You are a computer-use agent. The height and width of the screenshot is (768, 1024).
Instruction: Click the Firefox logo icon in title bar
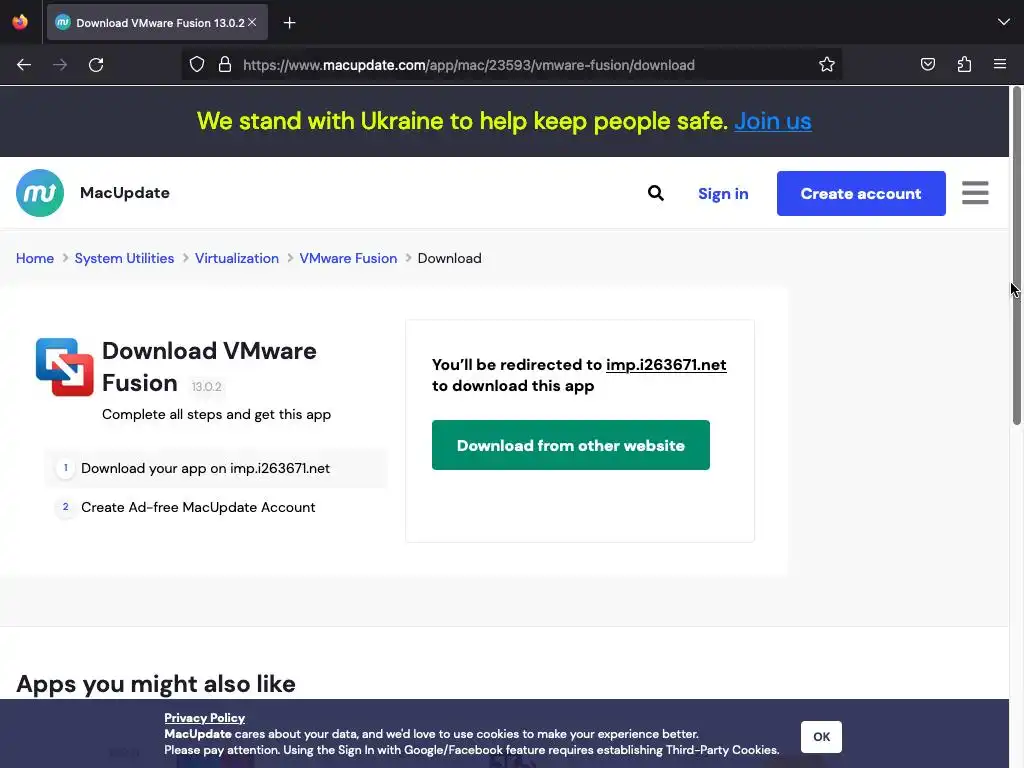click(20, 22)
